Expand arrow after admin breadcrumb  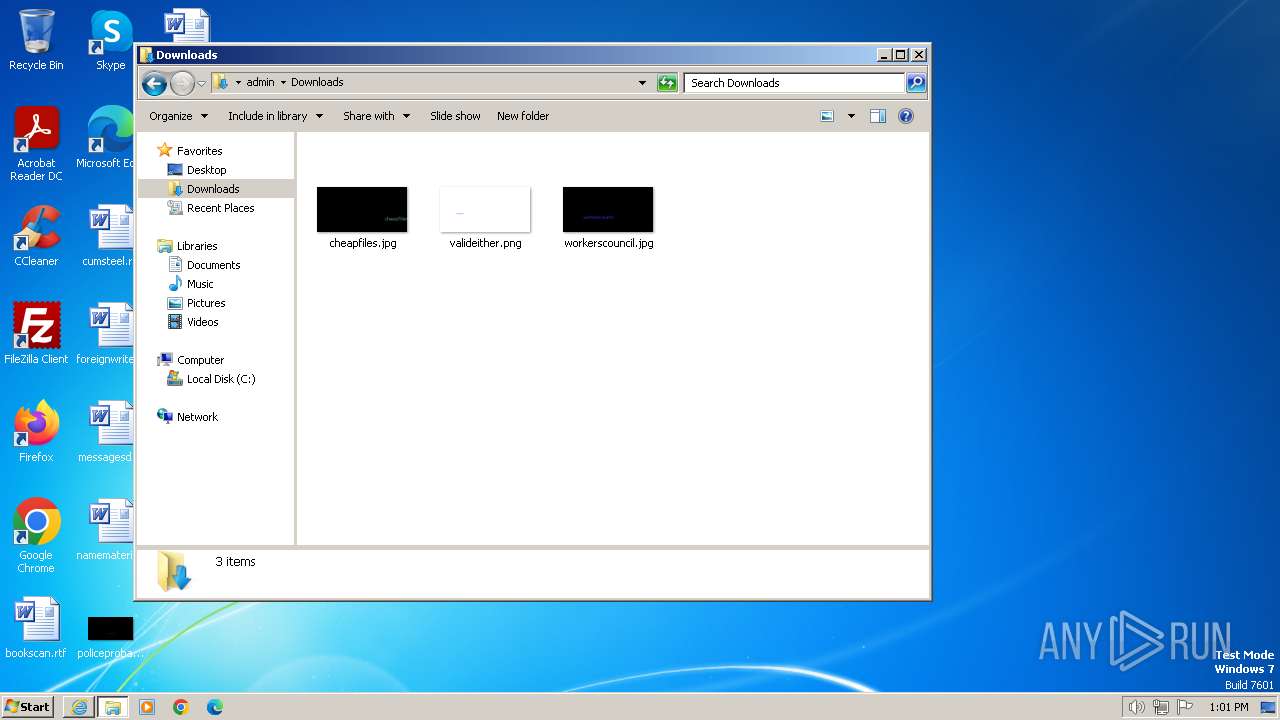click(283, 83)
